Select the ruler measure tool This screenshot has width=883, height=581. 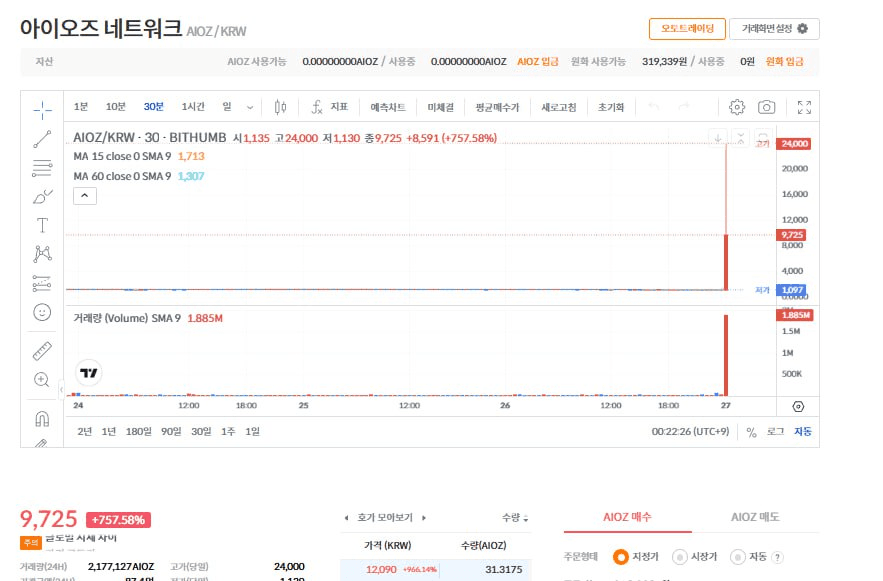tap(42, 351)
